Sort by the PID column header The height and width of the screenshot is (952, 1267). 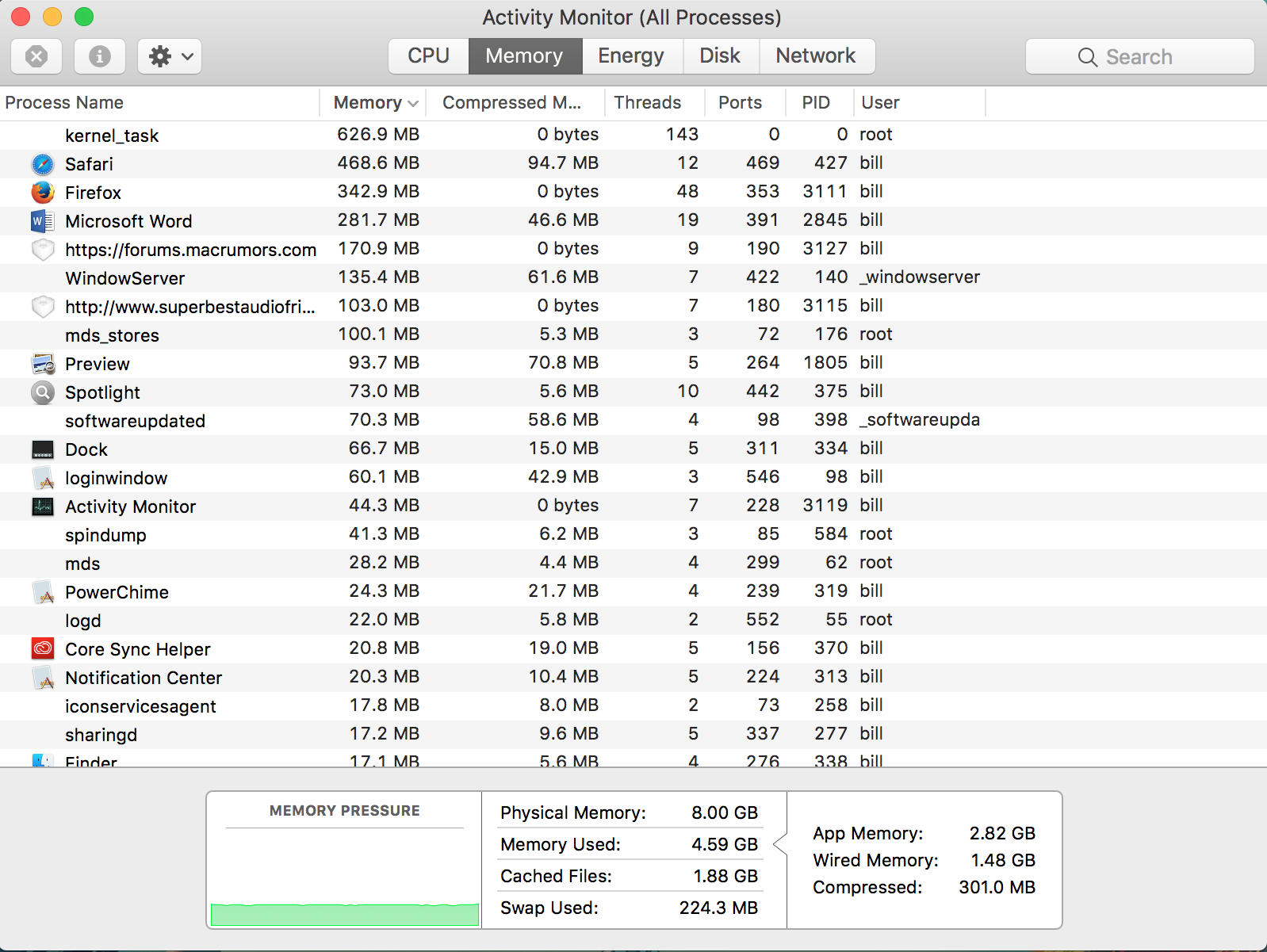coord(819,103)
